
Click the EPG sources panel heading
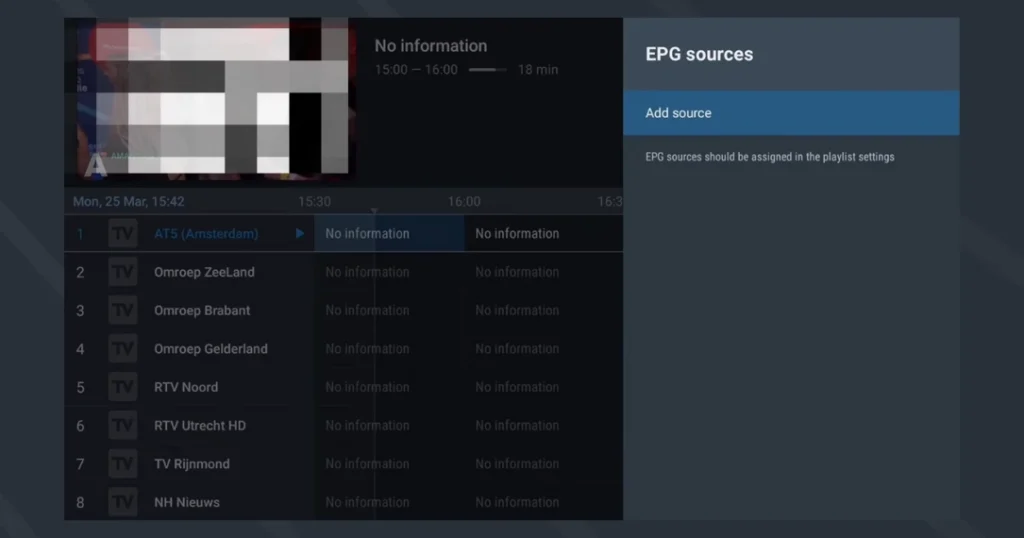pyautogui.click(x=699, y=54)
